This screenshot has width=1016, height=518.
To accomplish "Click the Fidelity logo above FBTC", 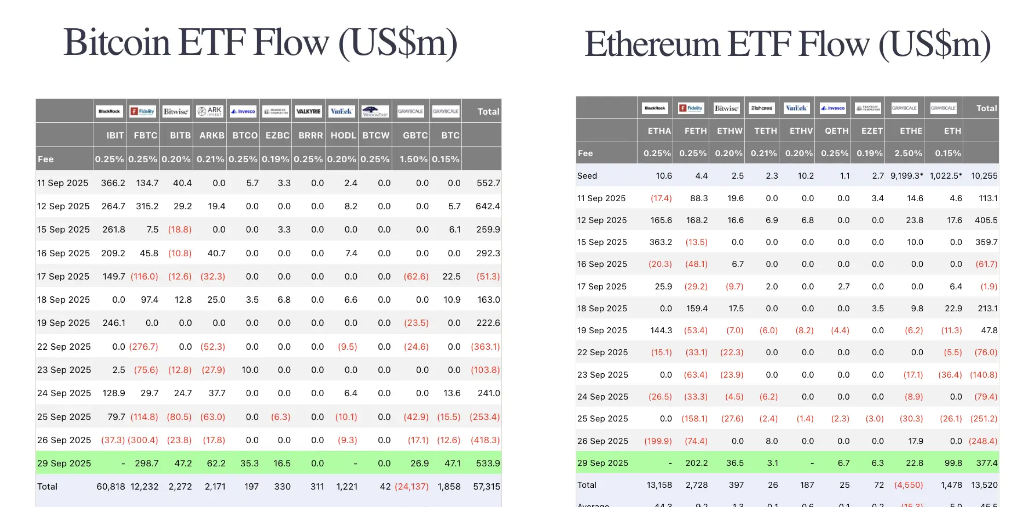I will click(143, 111).
